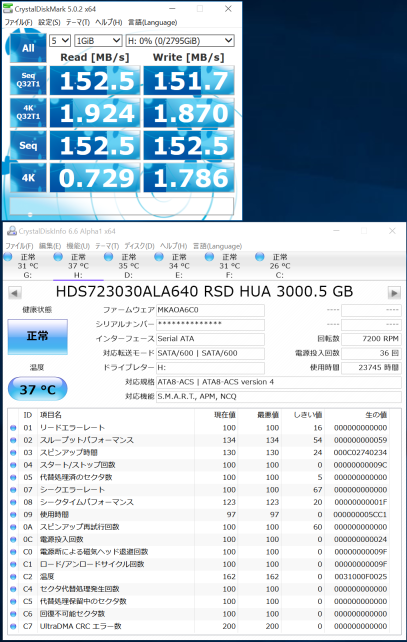Click status dot for attribute C7 row

tap(13, 626)
